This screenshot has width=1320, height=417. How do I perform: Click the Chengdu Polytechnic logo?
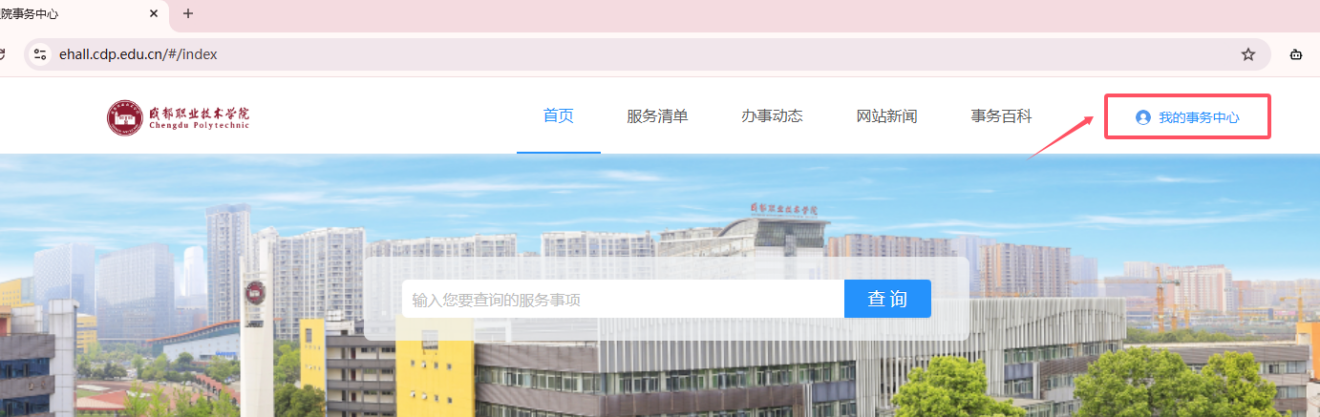pos(178,117)
